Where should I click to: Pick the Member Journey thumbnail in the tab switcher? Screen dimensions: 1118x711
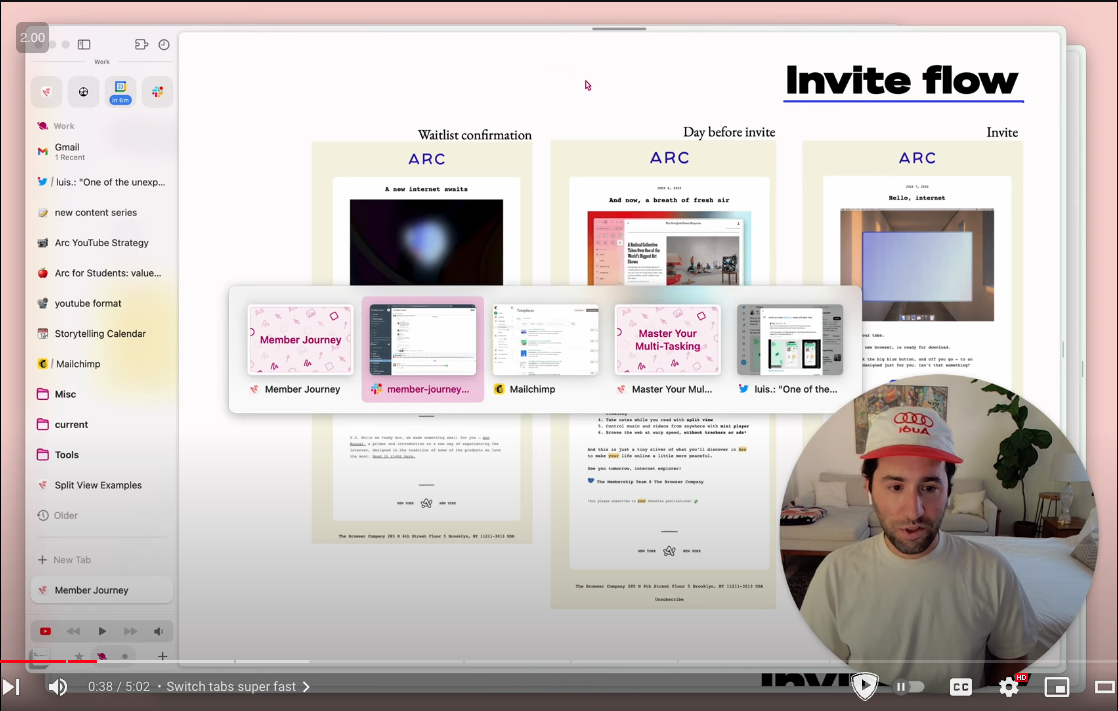(300, 349)
